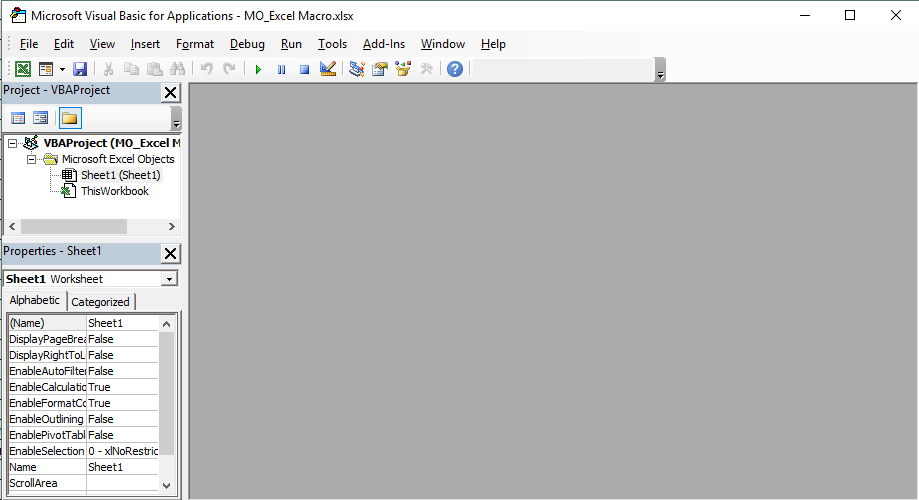Click EnableCalculation True value
Viewport: 919px width, 500px height.
122,387
